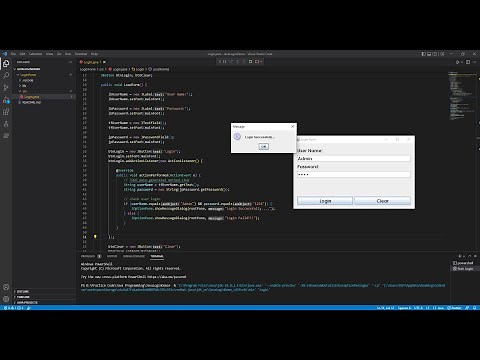Screen dimensions: 480x360
Task: Close the Message dialog with X
Action: pyautogui.click(x=293, y=127)
